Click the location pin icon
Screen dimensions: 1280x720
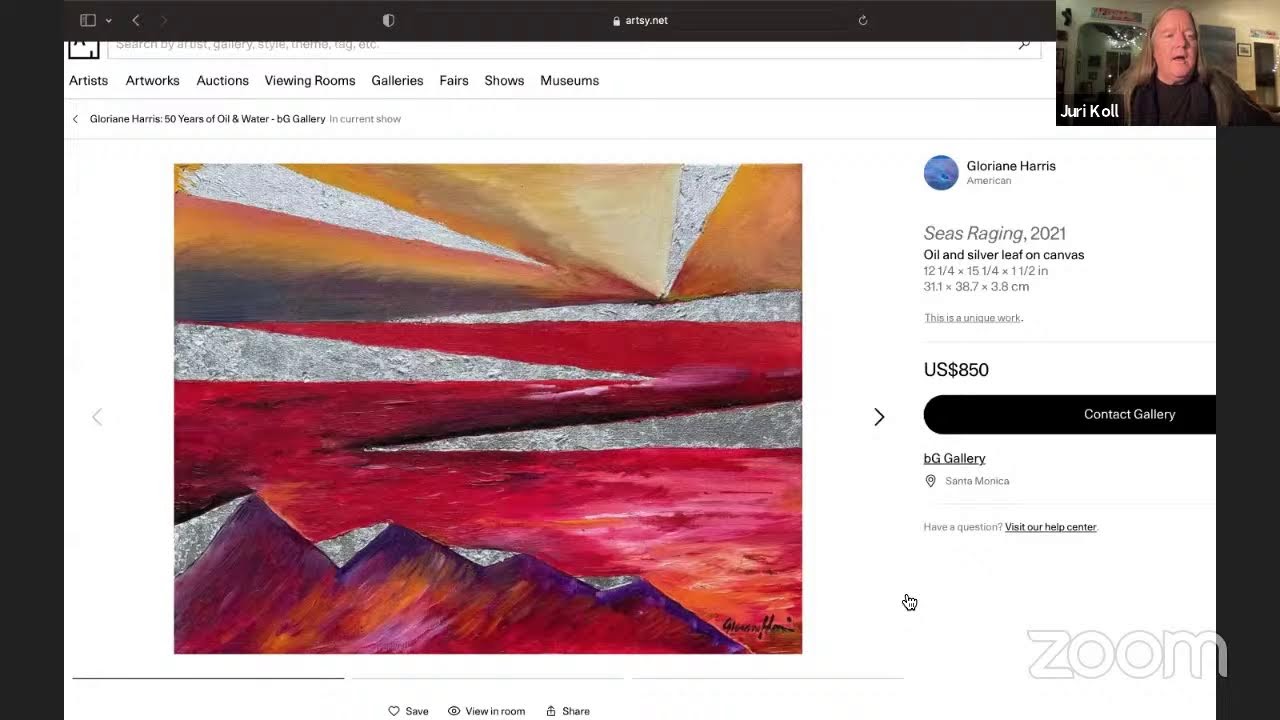[930, 481]
